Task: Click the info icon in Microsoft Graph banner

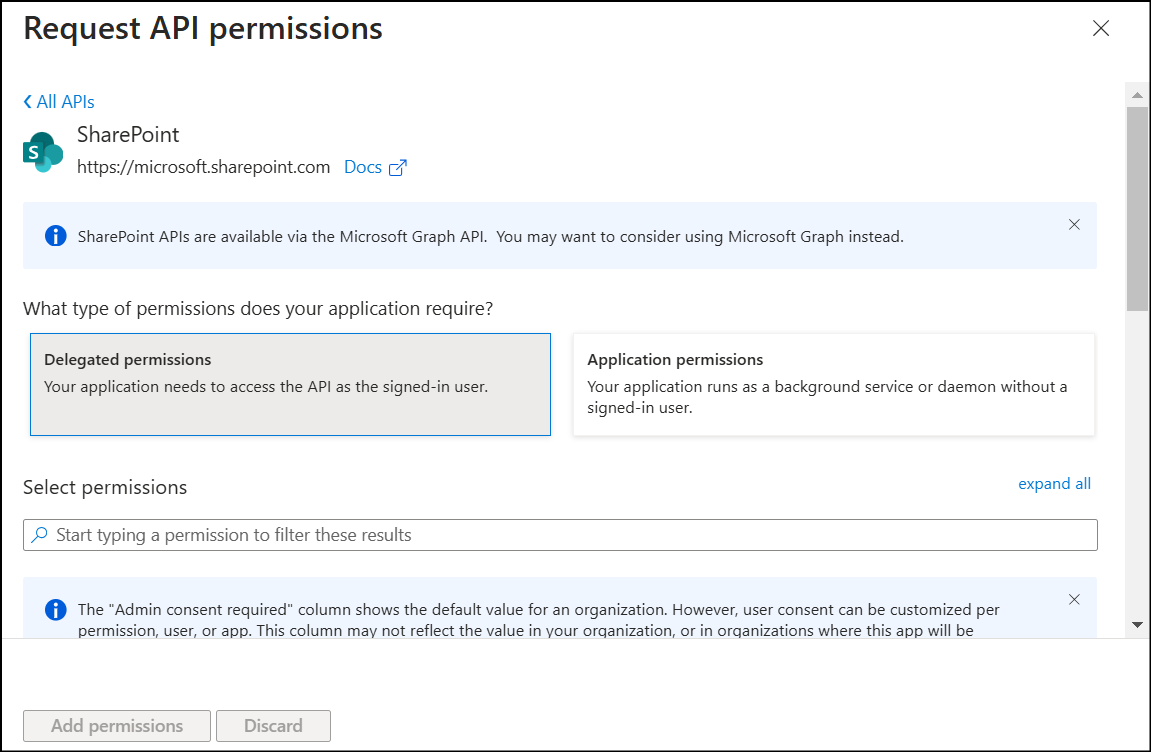Action: coord(55,236)
